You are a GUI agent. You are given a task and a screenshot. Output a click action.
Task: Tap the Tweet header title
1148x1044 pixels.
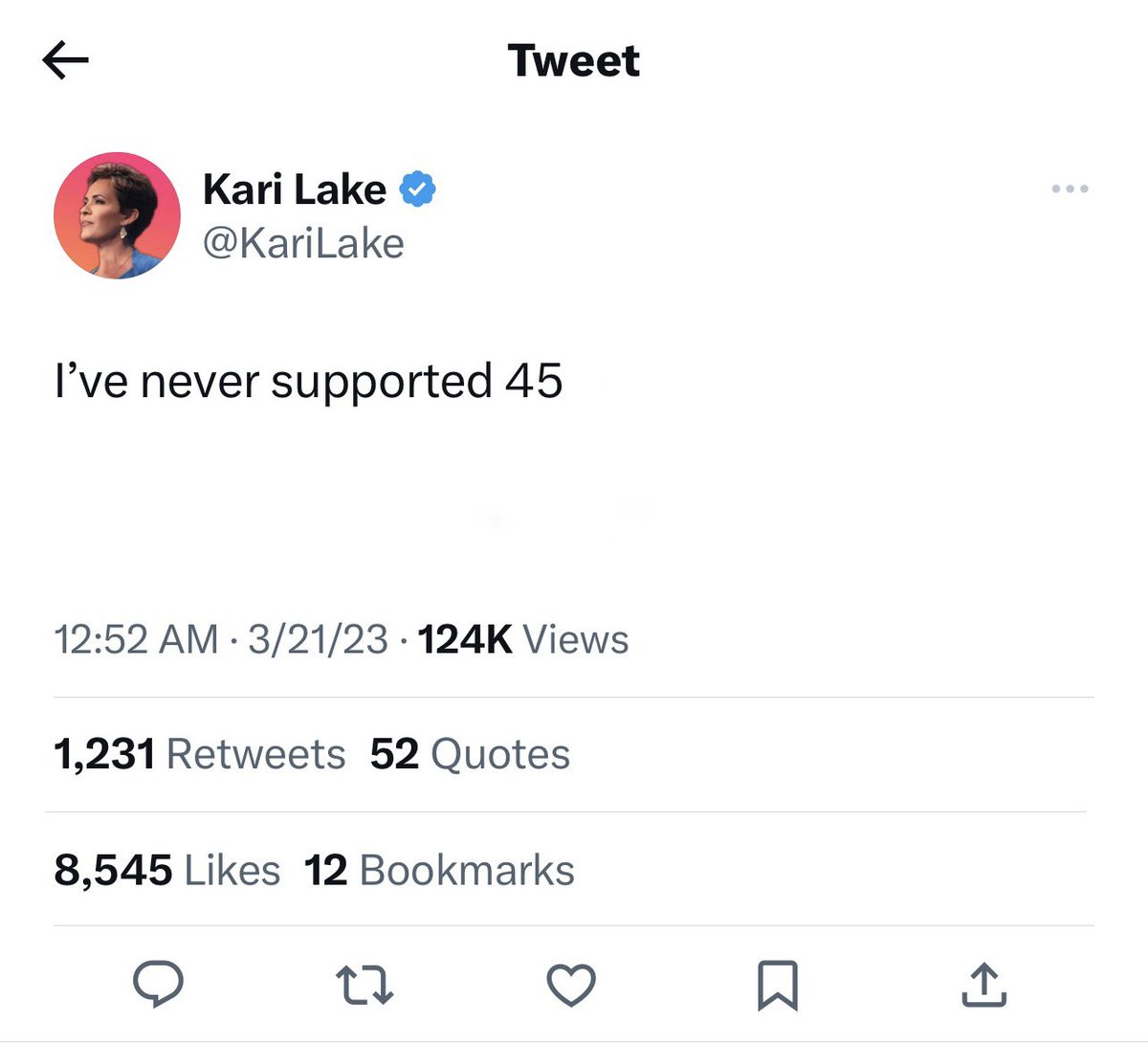[x=574, y=61]
